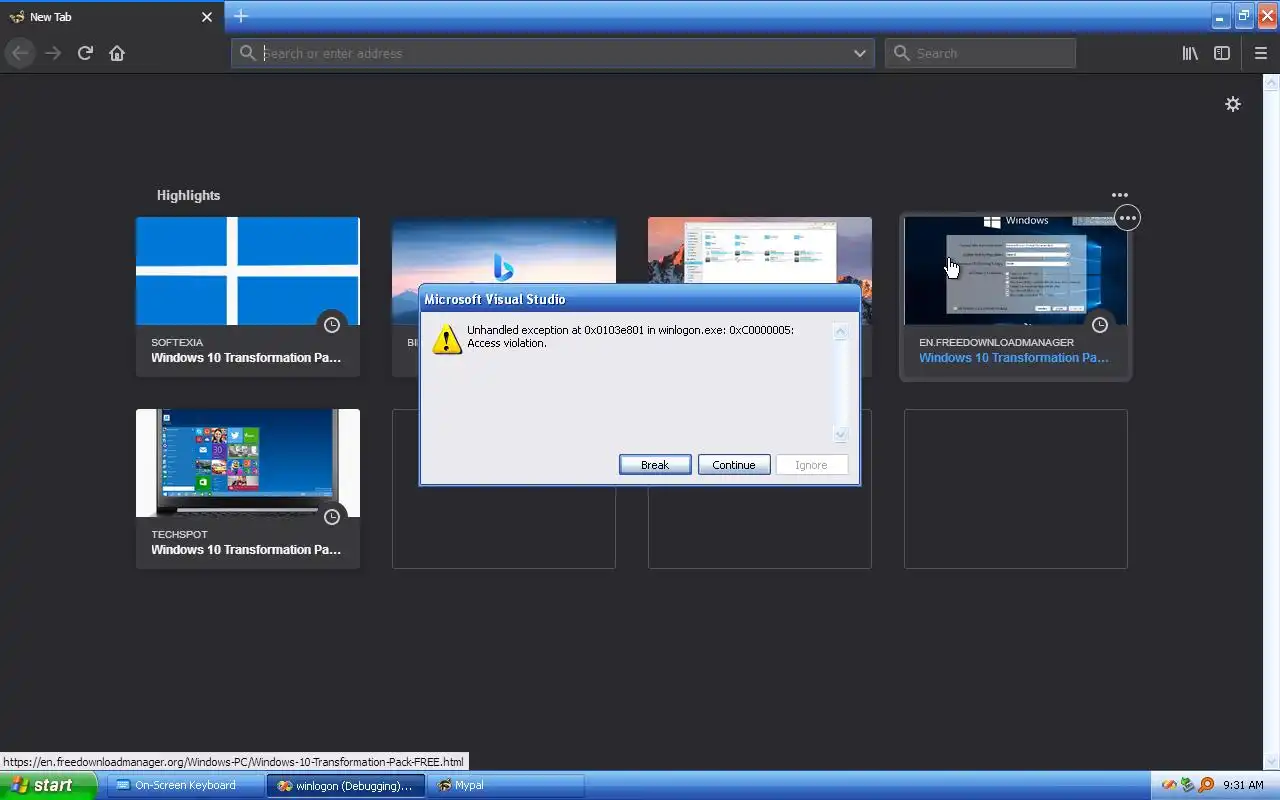Open options menu on FreeDownloadManager card
This screenshot has height=800, width=1280.
pyautogui.click(x=1128, y=218)
